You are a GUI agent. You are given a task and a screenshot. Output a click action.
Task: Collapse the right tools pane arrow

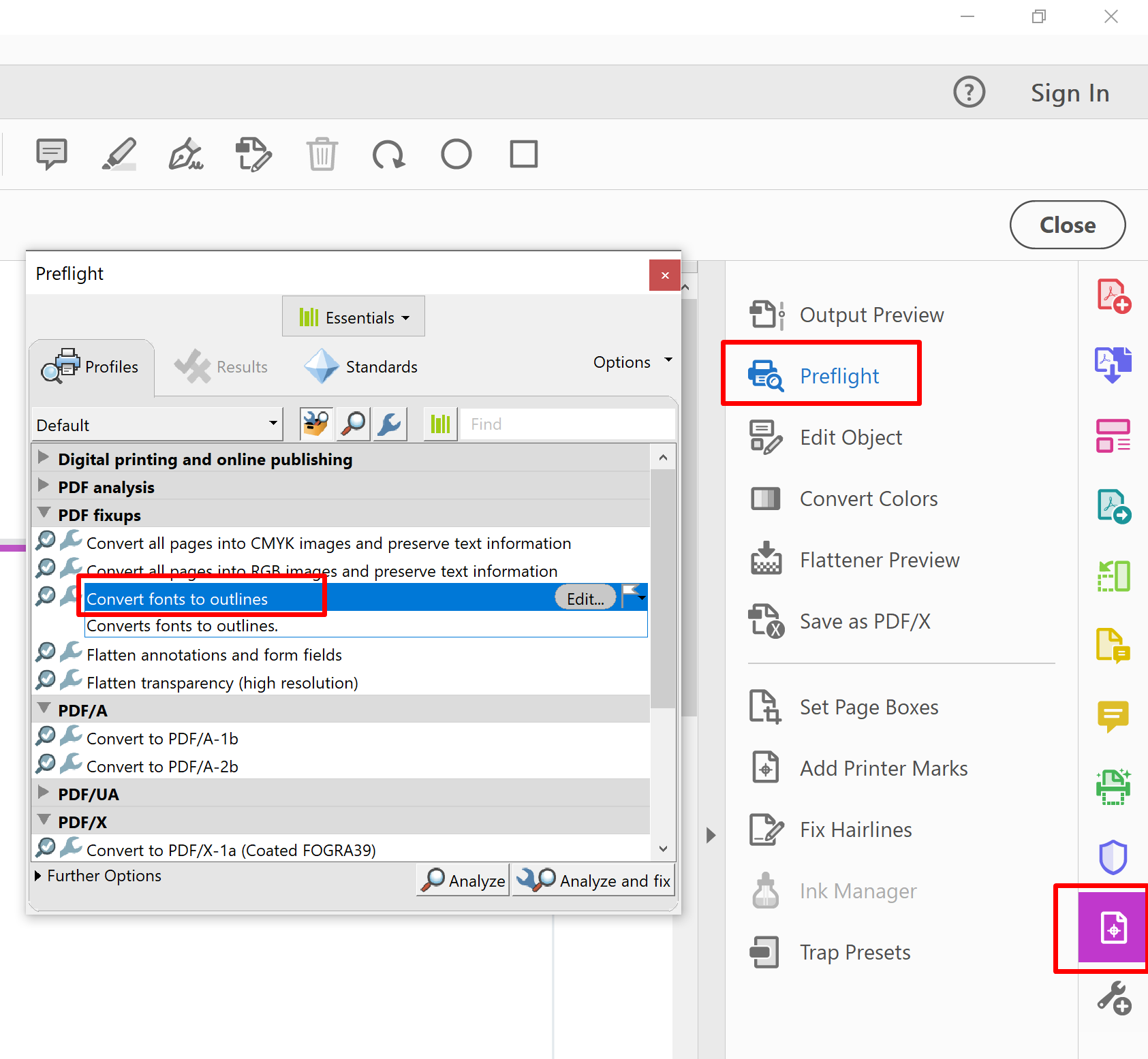click(x=711, y=836)
